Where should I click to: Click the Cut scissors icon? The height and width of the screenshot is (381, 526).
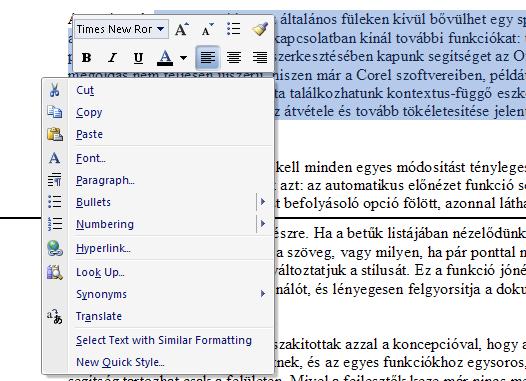coord(55,90)
